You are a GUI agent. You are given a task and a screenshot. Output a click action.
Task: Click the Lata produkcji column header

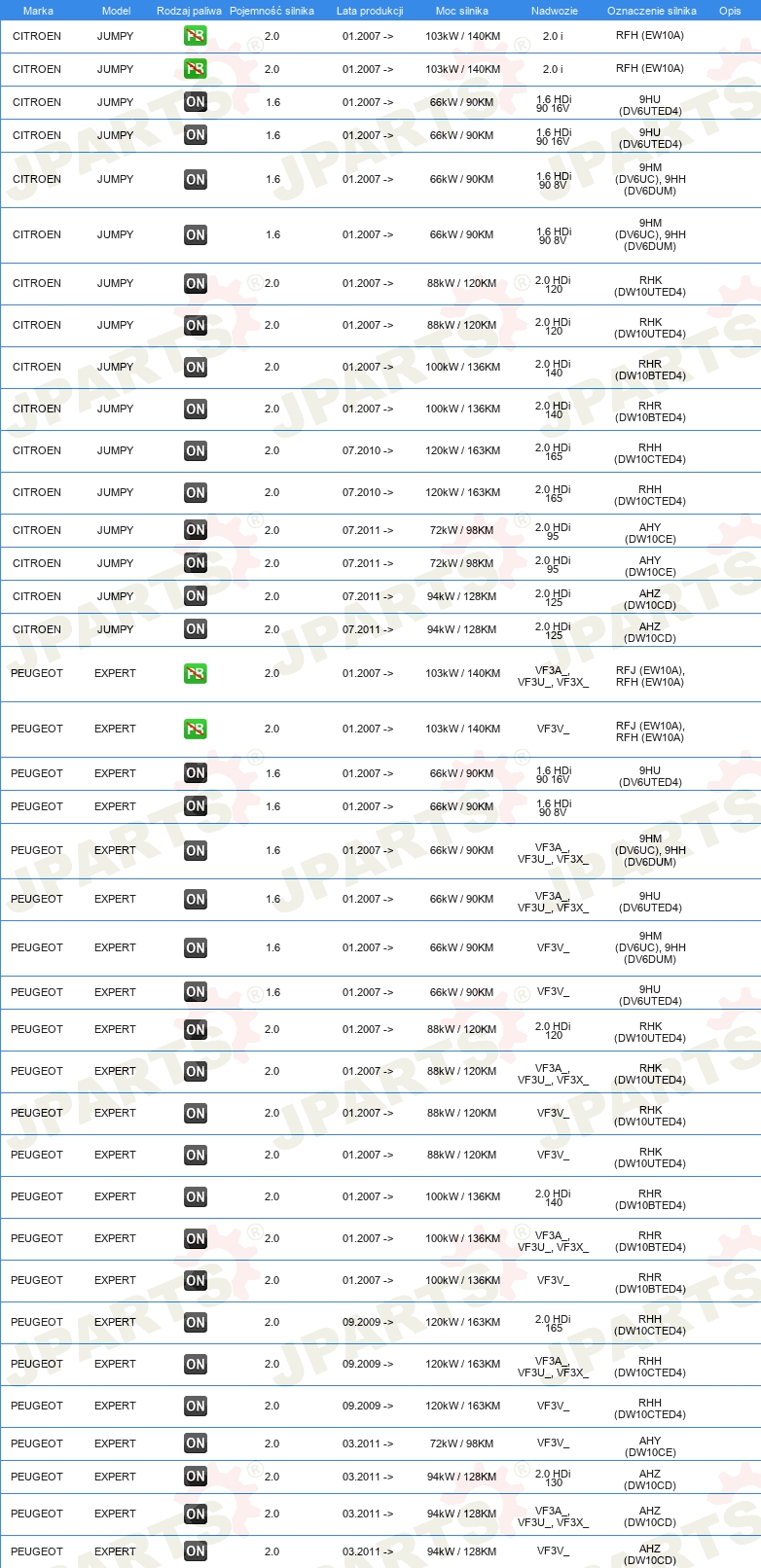tap(370, 11)
